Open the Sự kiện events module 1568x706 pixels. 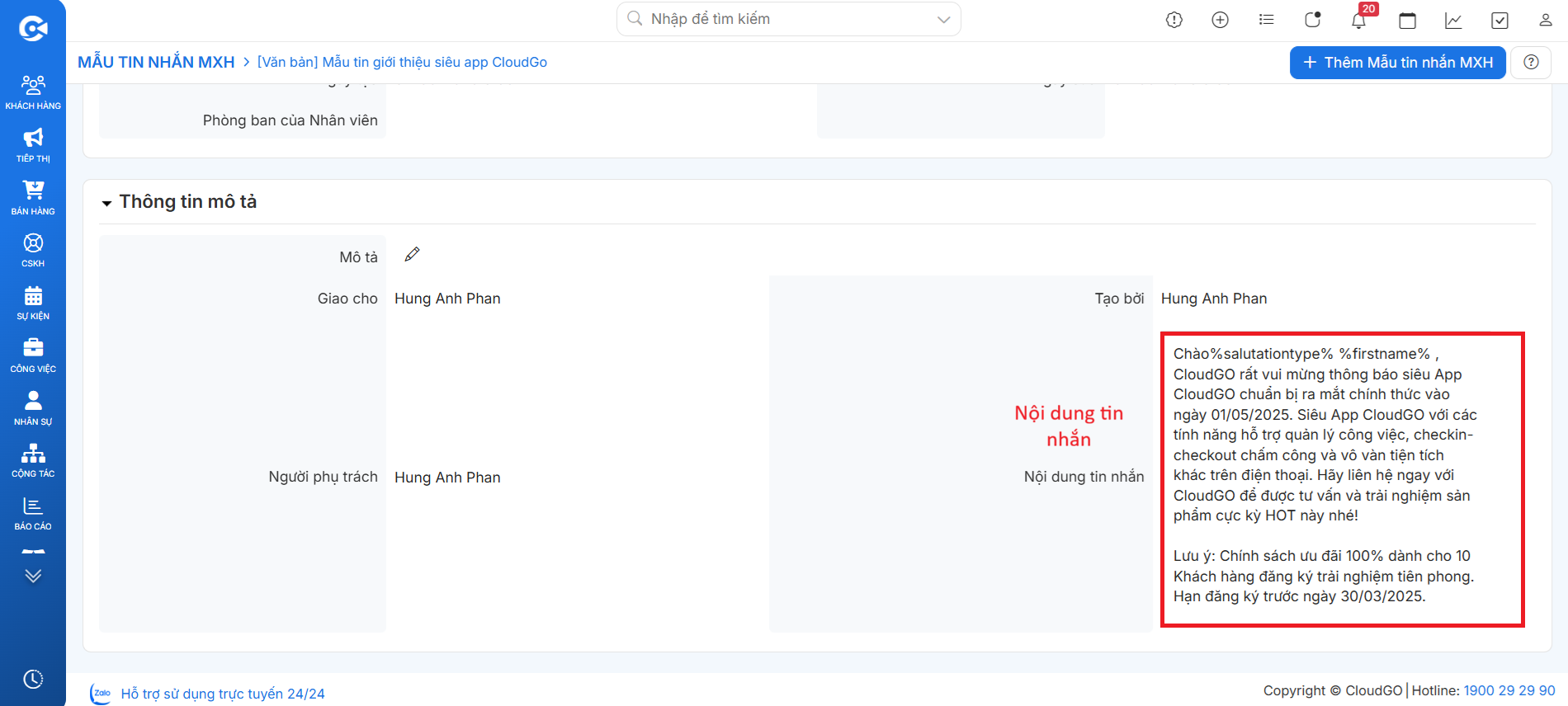tap(33, 303)
